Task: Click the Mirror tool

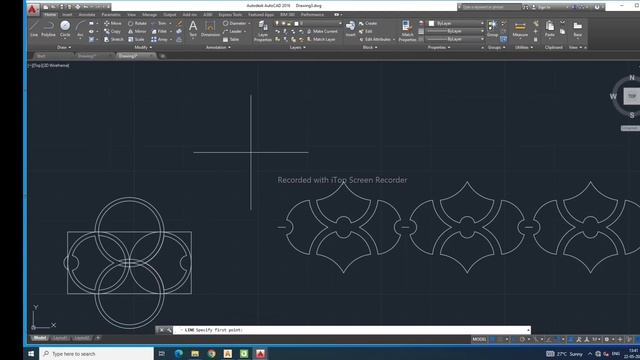Action: coord(137,31)
